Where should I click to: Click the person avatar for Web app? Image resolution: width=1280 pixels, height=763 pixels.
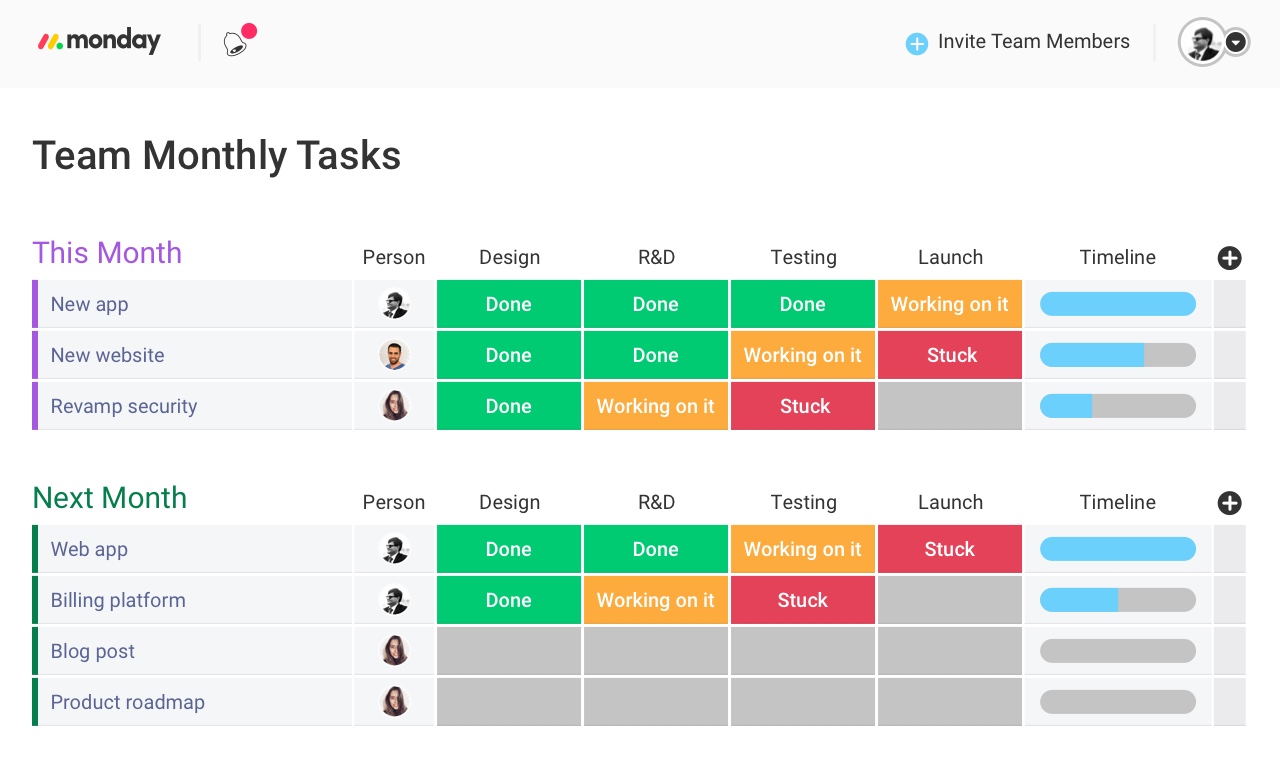(x=394, y=549)
